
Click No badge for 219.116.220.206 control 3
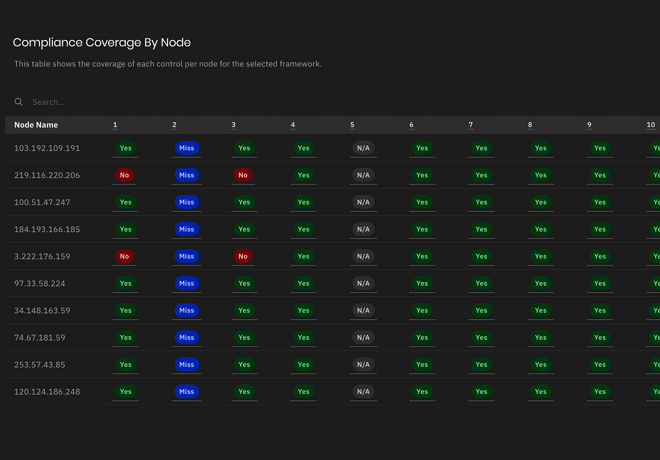243,175
